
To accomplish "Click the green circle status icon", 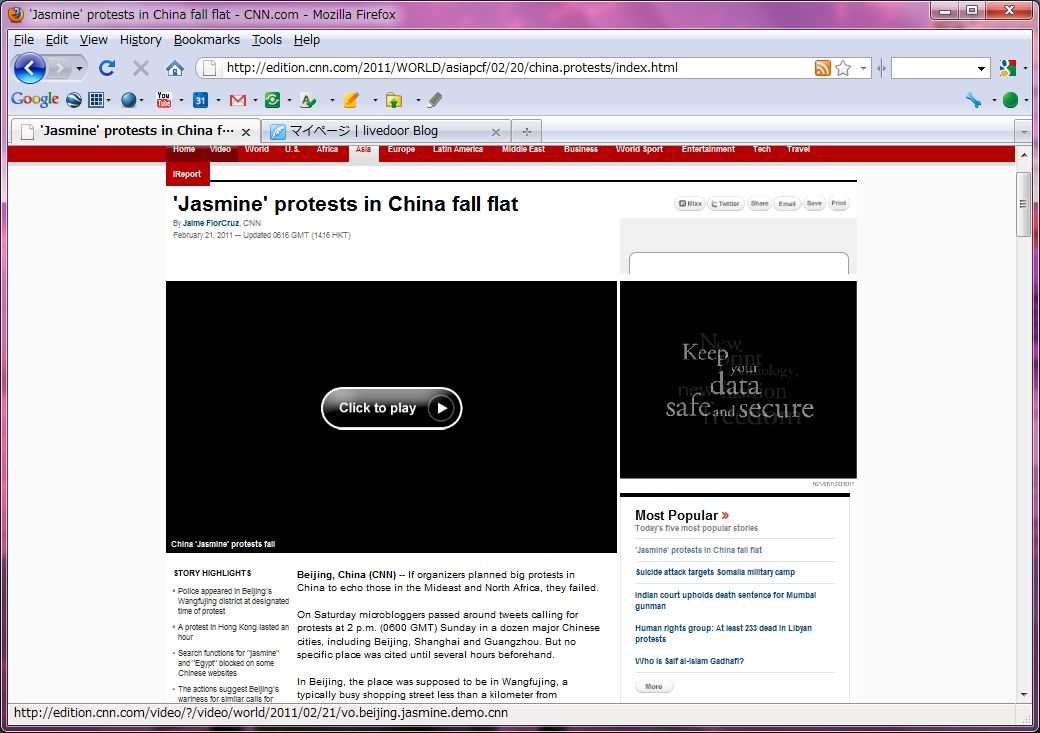I will (1010, 100).
